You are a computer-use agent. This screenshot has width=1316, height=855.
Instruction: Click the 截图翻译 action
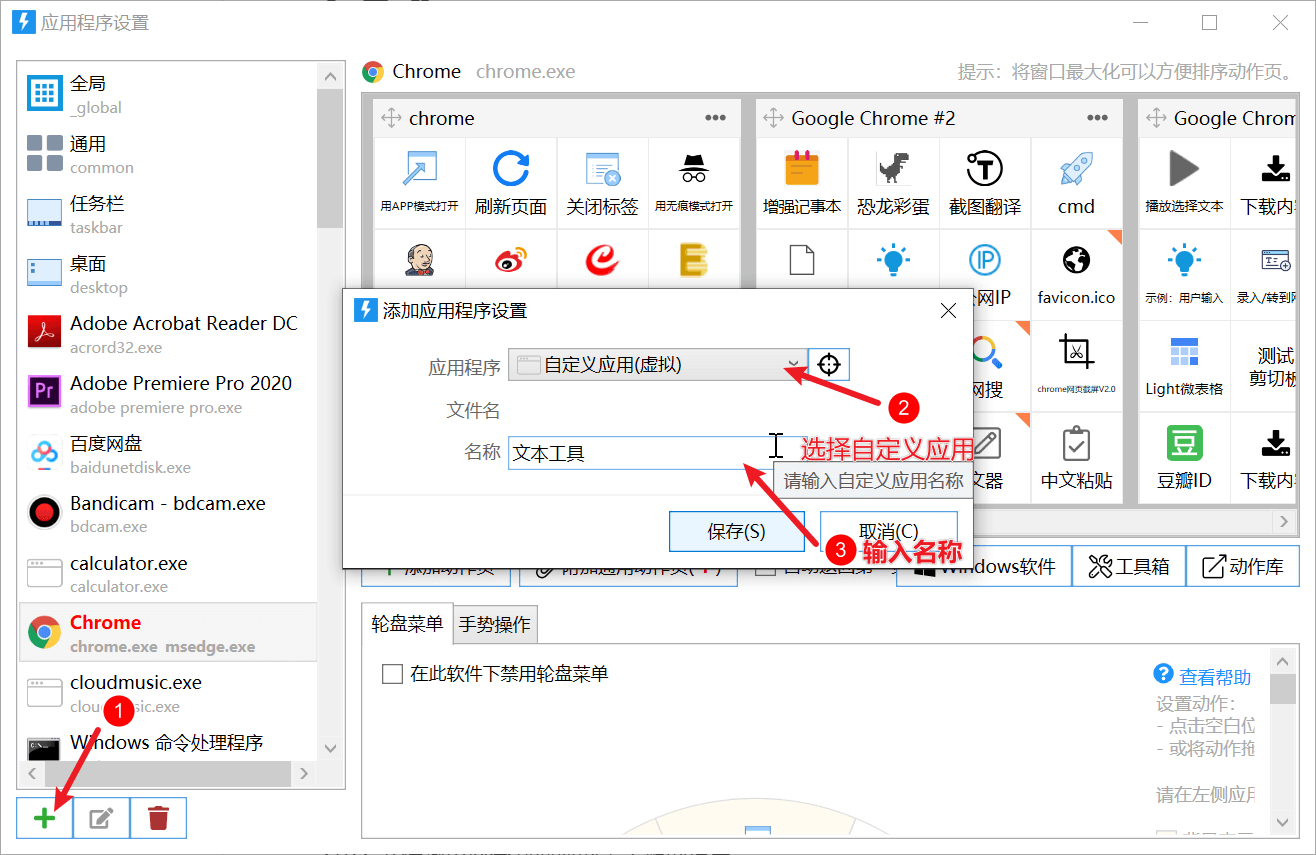[x=985, y=183]
